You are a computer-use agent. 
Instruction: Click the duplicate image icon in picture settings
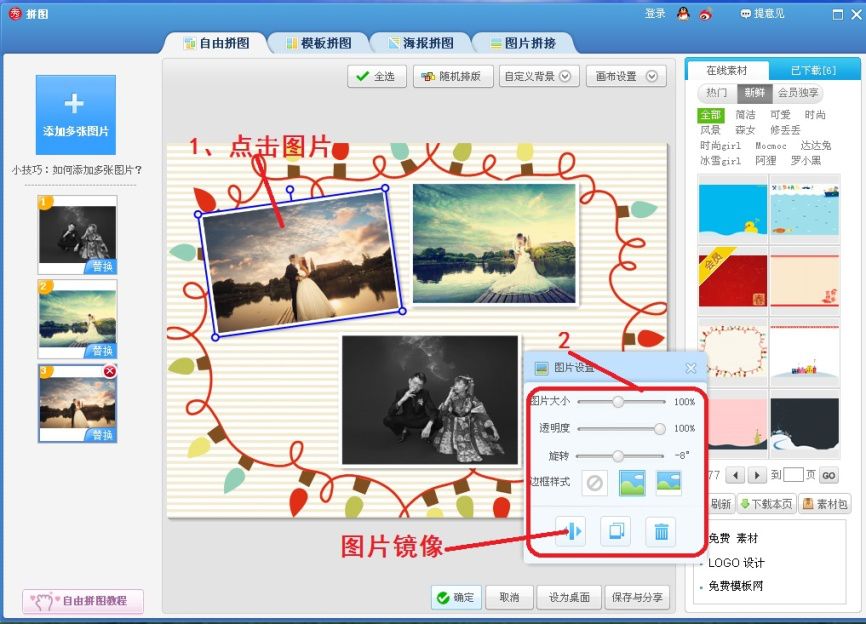click(616, 531)
